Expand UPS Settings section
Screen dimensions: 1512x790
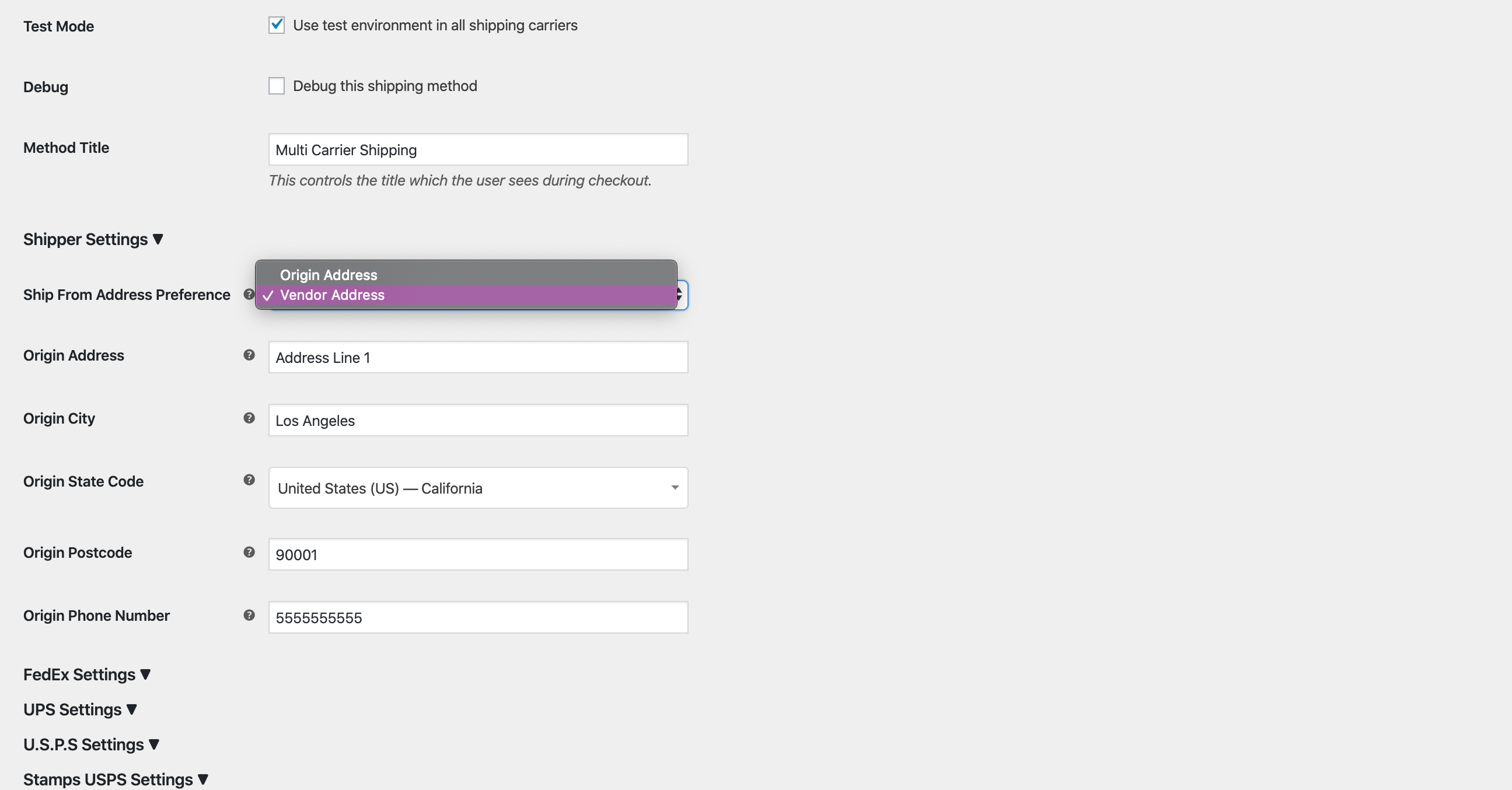(x=78, y=709)
